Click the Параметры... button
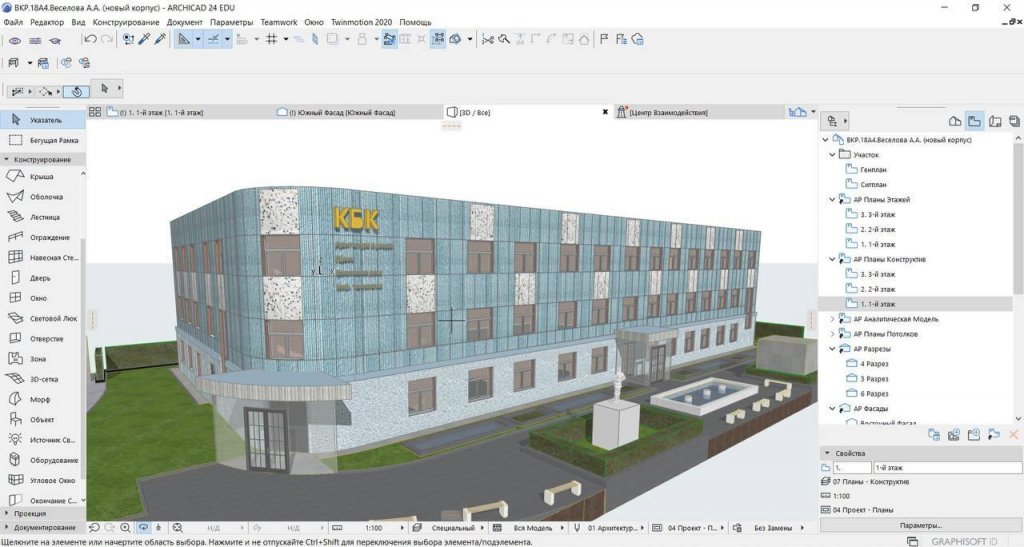The width and height of the screenshot is (1024, 547). tap(920, 525)
